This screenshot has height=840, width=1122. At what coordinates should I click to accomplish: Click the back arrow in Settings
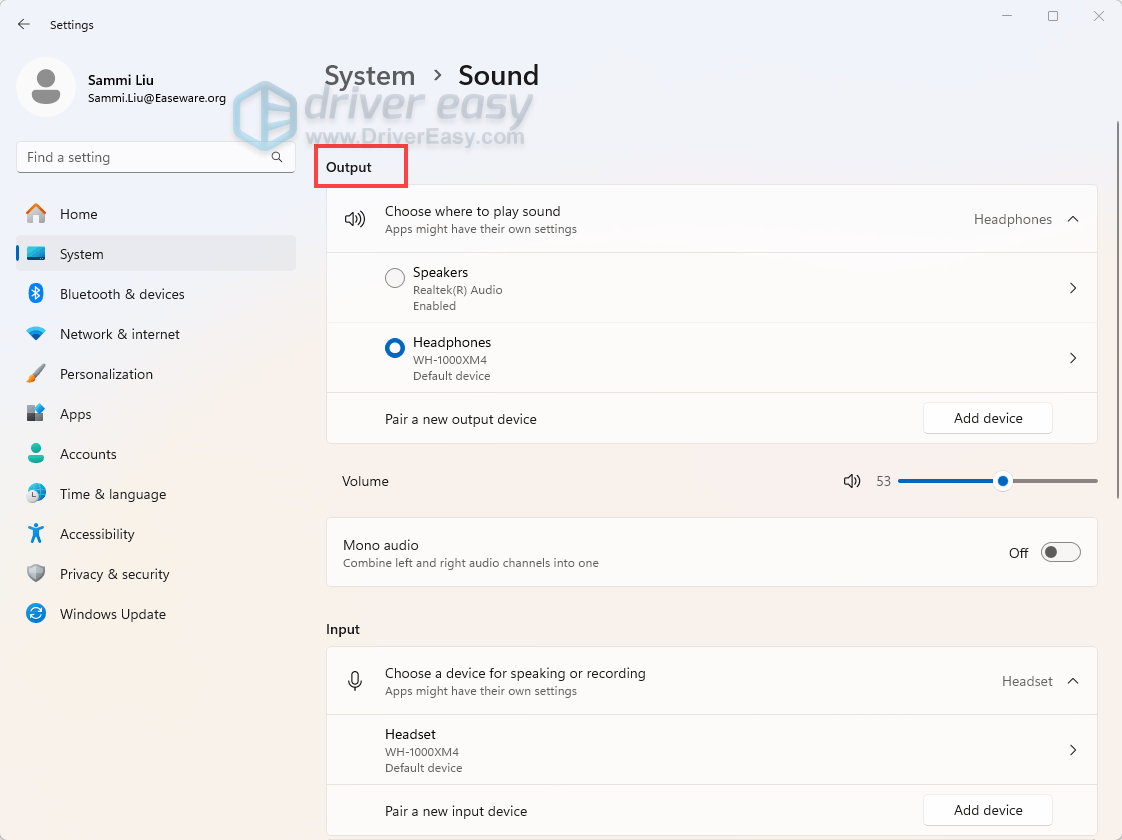point(23,24)
